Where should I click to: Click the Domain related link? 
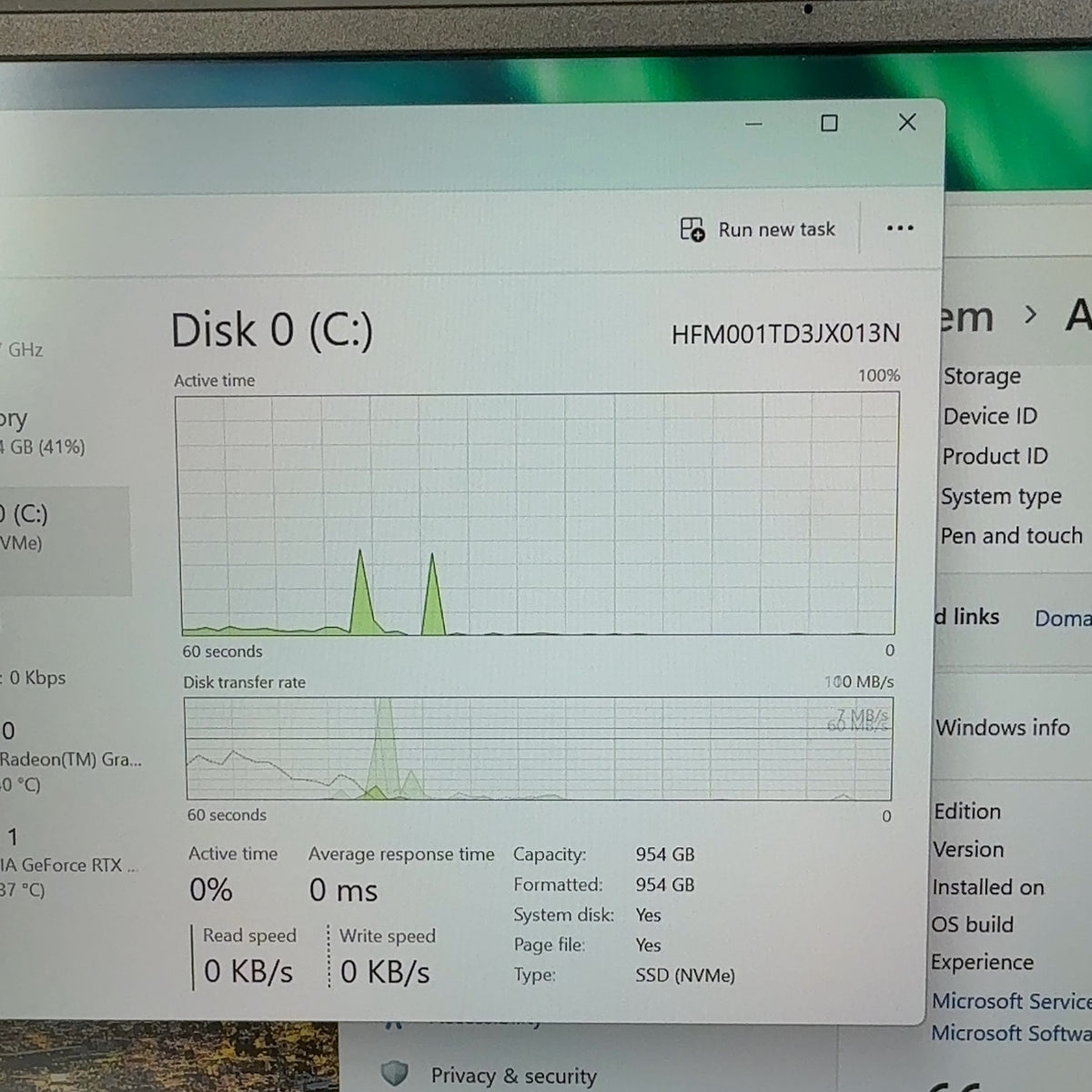tap(1063, 619)
